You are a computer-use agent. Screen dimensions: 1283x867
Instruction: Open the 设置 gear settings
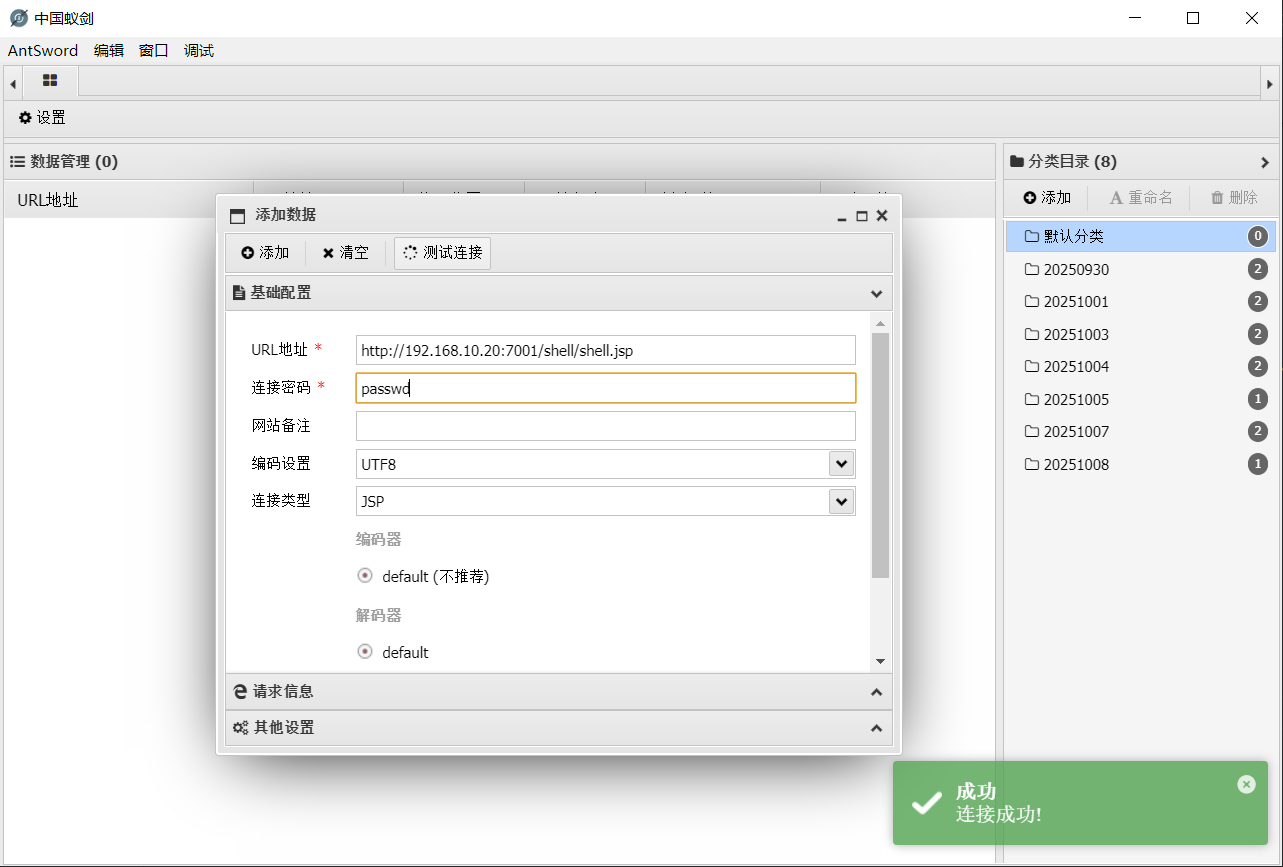click(42, 118)
